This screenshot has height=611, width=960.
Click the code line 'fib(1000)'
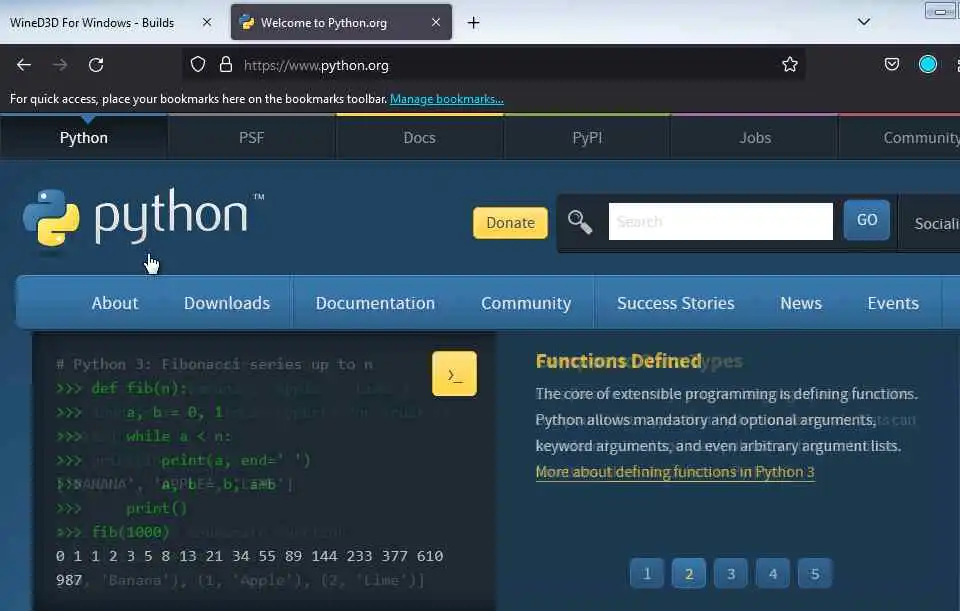click(x=130, y=532)
